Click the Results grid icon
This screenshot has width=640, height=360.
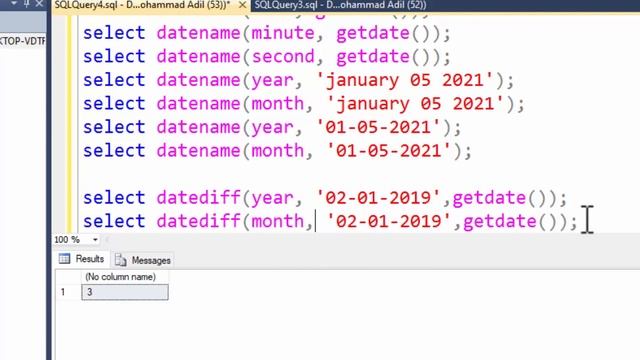coord(64,259)
